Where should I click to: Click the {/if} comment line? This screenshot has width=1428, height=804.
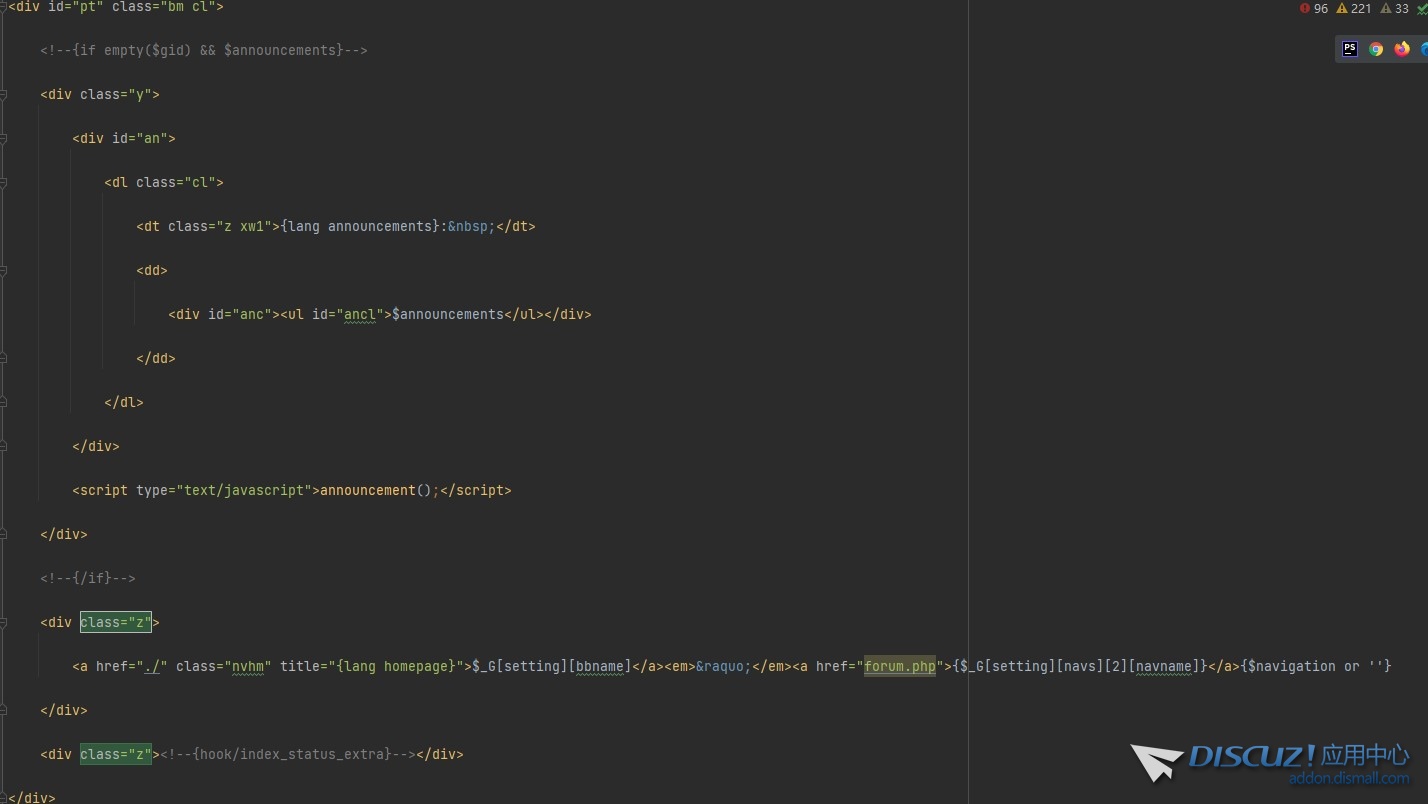[88, 578]
